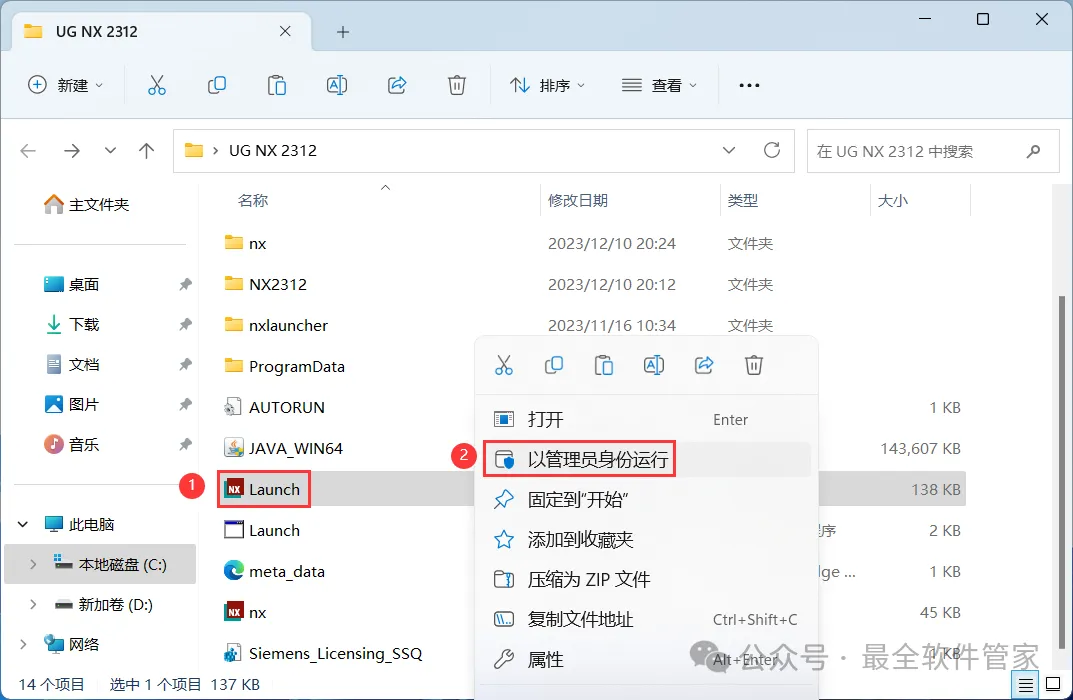
Task: Sort by 类型 column header
Action: tap(742, 200)
